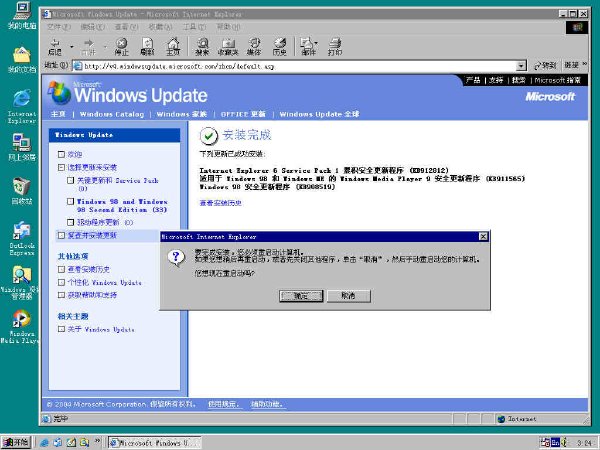
Task: Click the volume speaker tray icon
Action: pos(564,442)
